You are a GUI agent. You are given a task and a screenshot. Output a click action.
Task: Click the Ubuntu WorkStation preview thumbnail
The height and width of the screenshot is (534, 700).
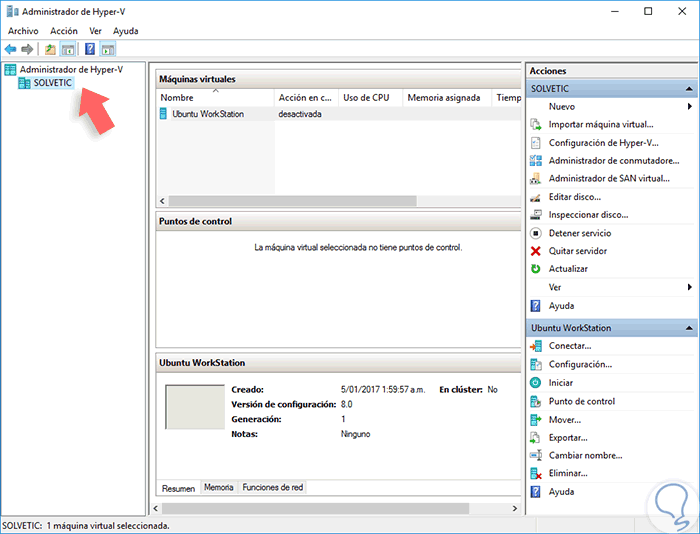click(x=195, y=407)
